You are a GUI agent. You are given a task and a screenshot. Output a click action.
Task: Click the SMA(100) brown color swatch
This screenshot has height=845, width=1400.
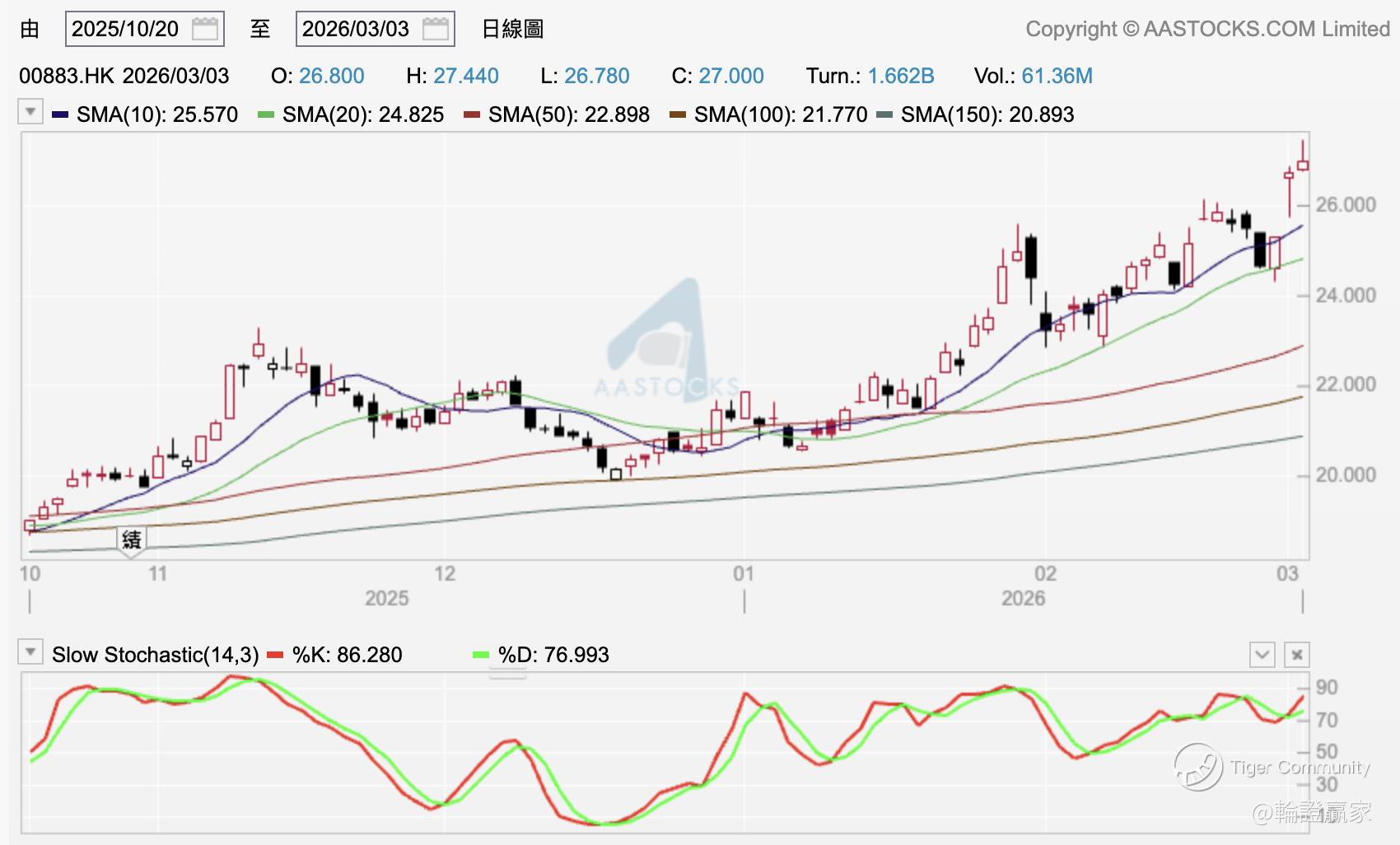coord(678,114)
